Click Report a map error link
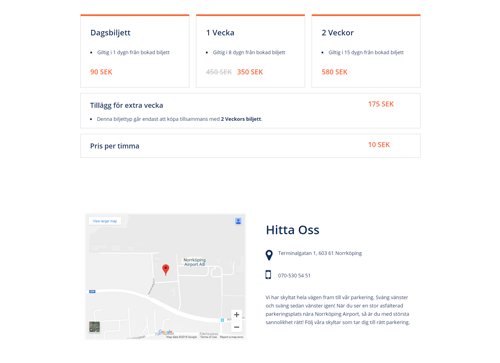 231,337
